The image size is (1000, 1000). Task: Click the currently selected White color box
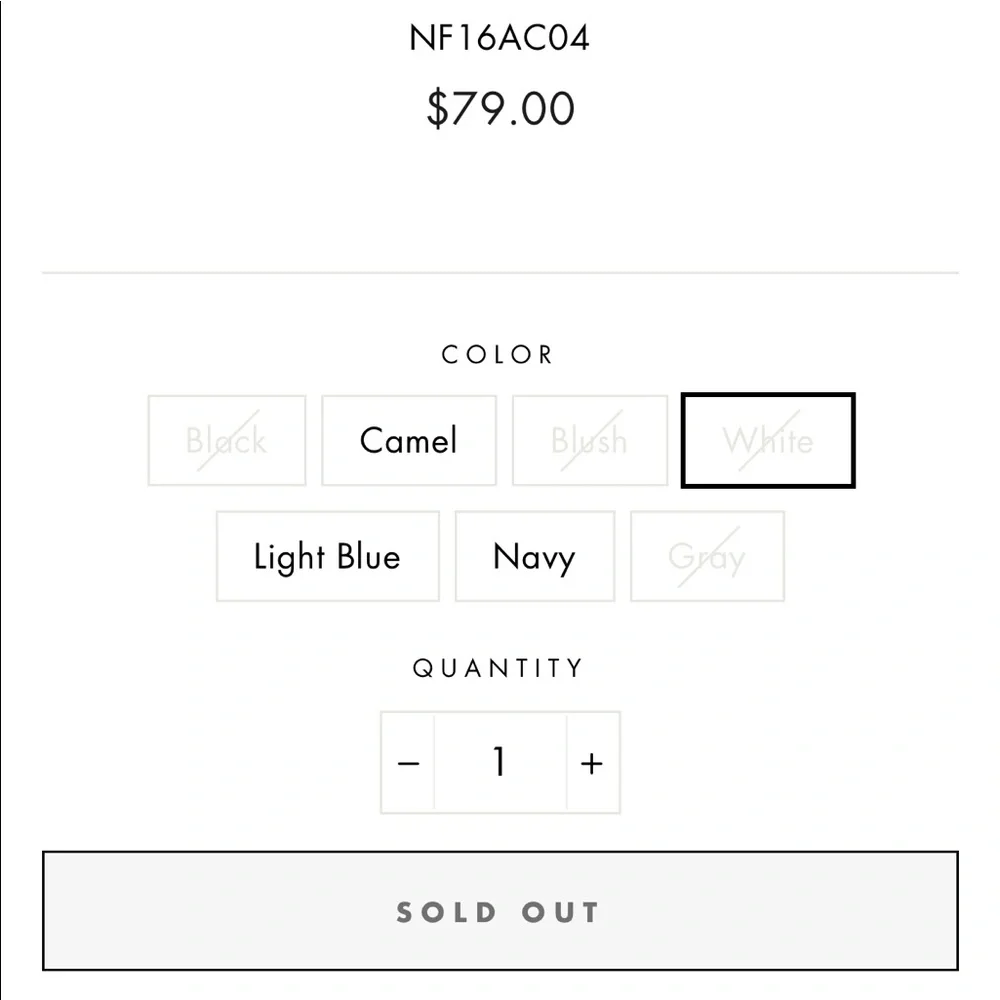click(768, 440)
